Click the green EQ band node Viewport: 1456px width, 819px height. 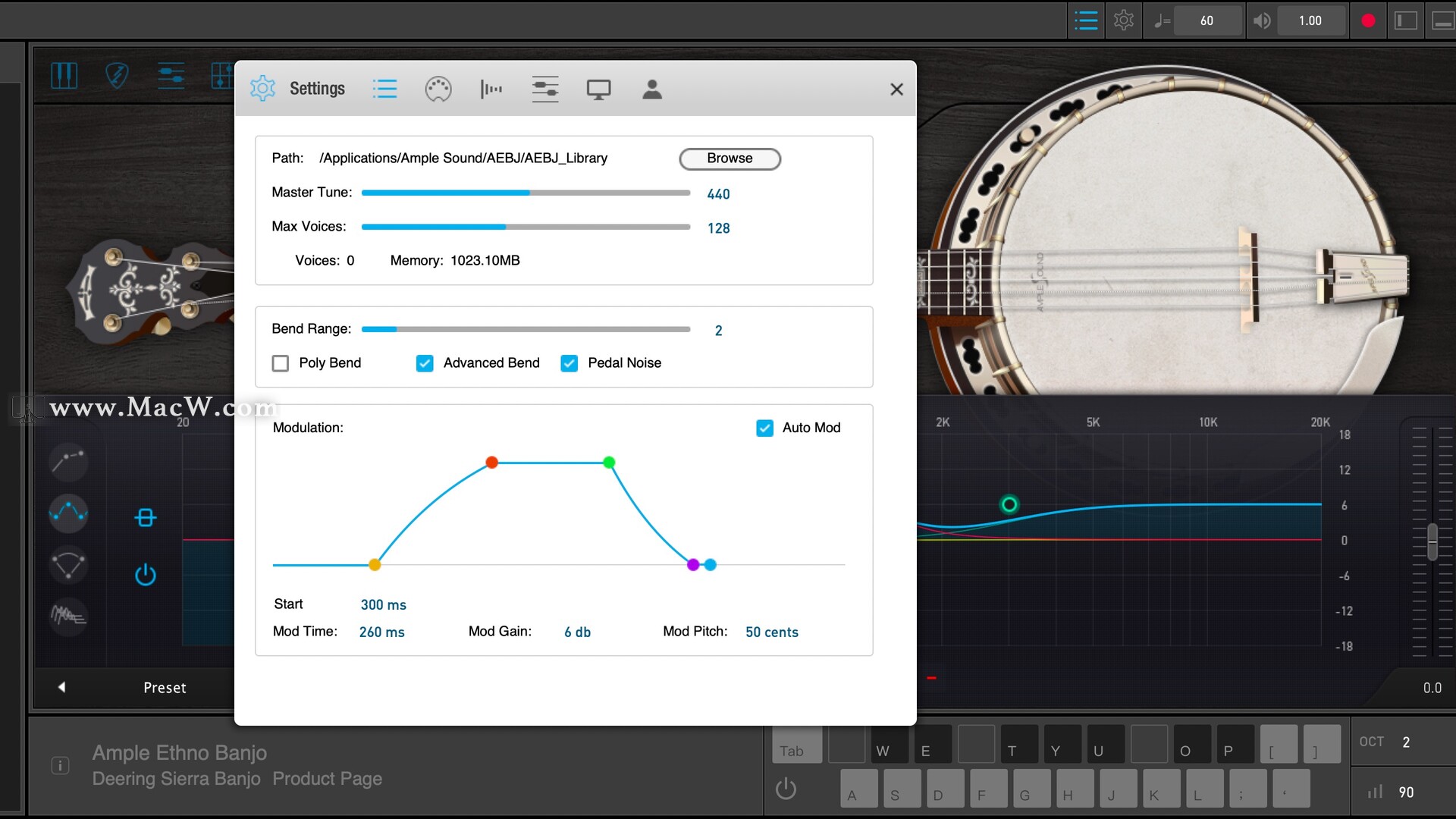point(1009,504)
